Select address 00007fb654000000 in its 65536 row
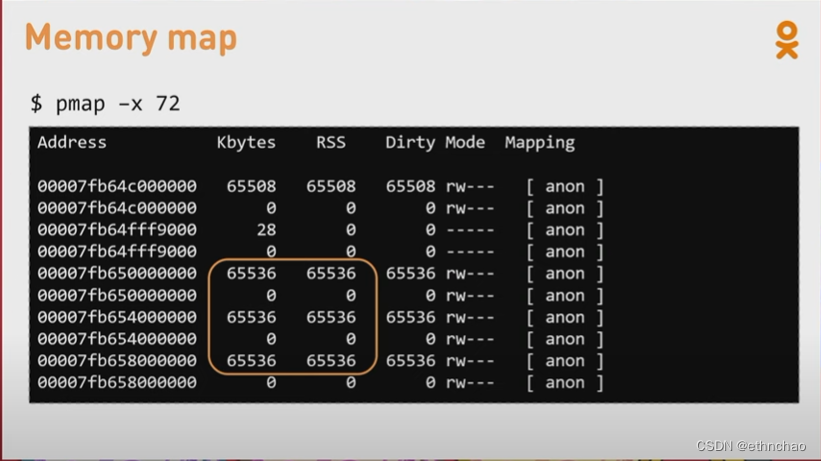Image resolution: width=821 pixels, height=461 pixels. pos(117,317)
